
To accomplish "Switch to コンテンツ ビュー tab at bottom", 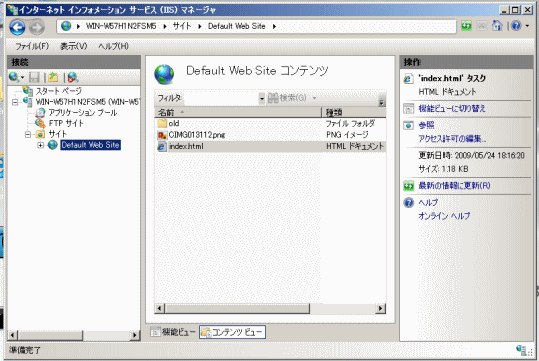I will [232, 332].
